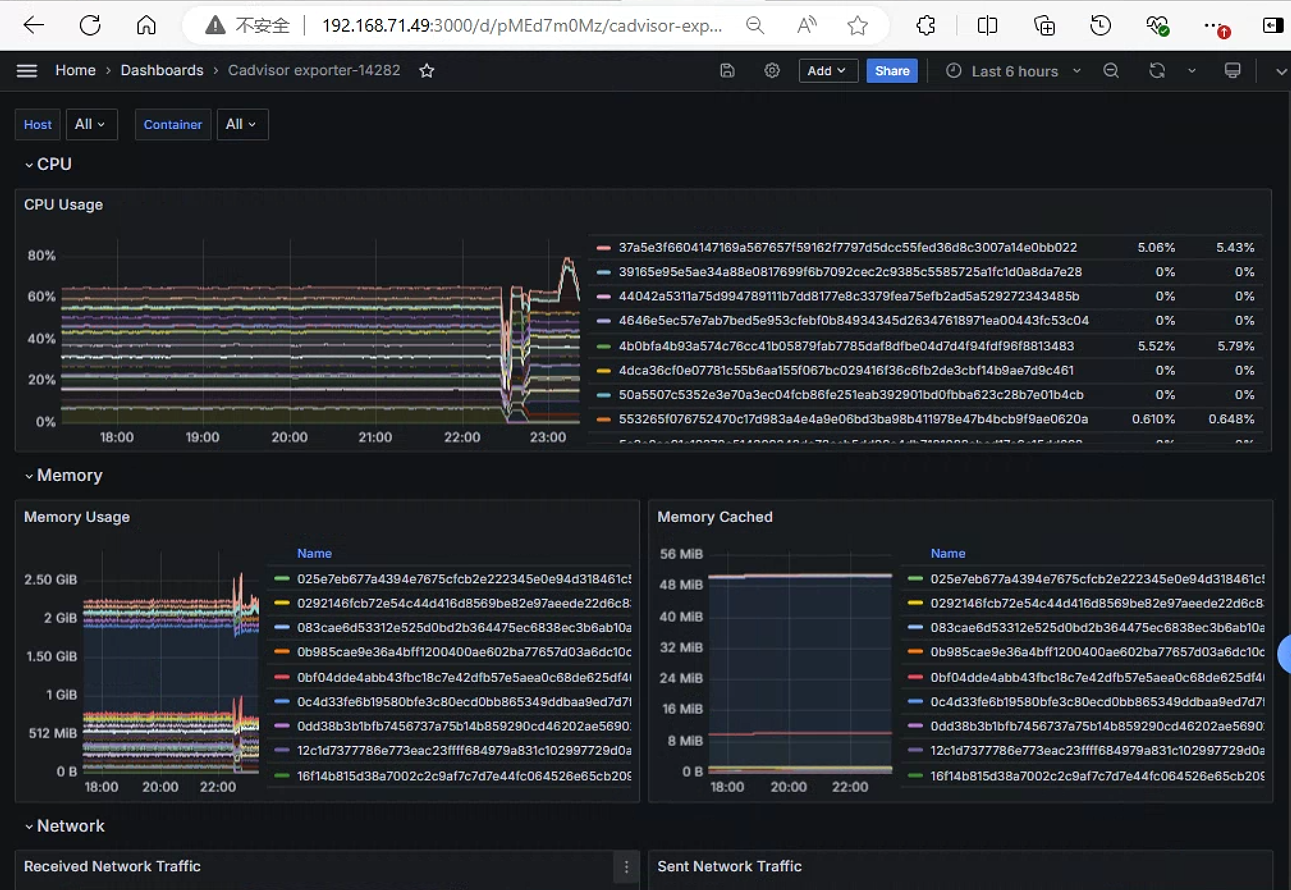Viewport: 1291px width, 890px height.
Task: Switch to TV view mode
Action: (1233, 71)
